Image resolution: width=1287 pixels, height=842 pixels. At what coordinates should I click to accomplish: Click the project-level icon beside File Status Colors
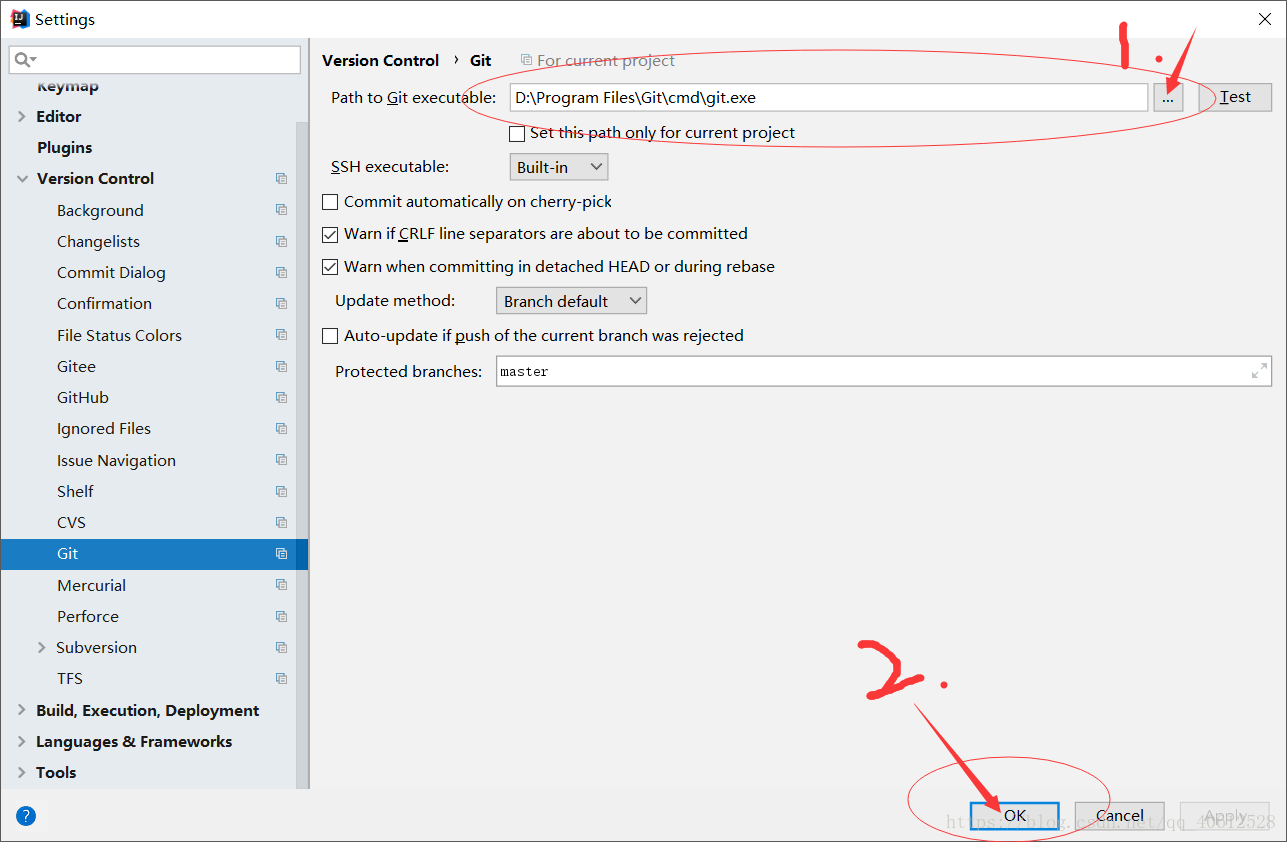tap(281, 335)
